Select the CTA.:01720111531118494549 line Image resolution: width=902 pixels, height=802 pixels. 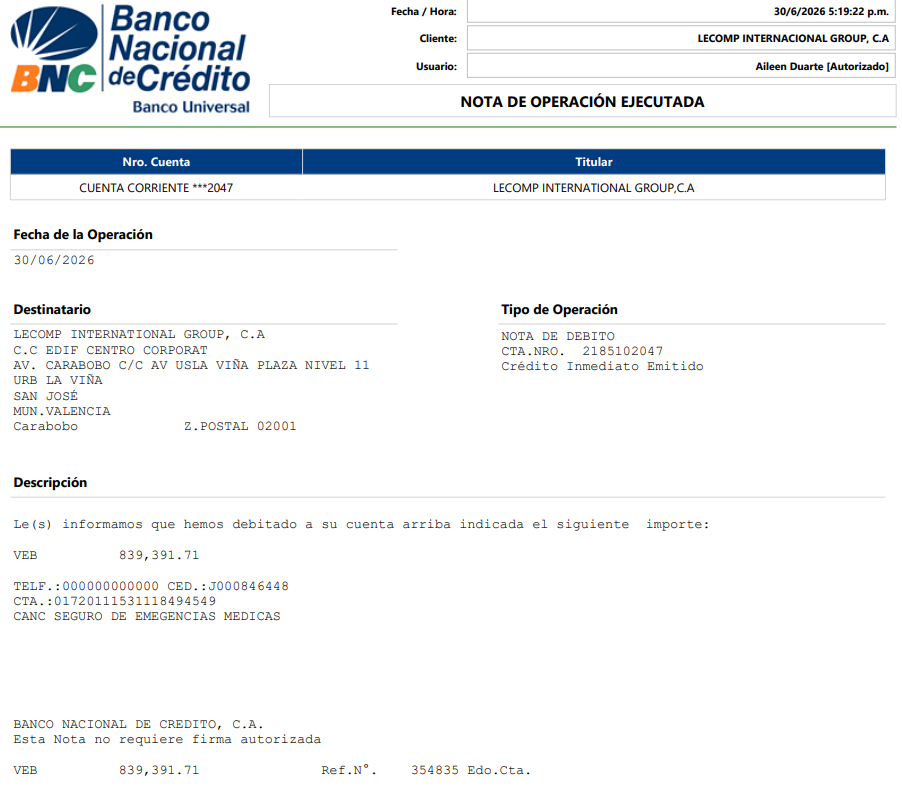114,601
